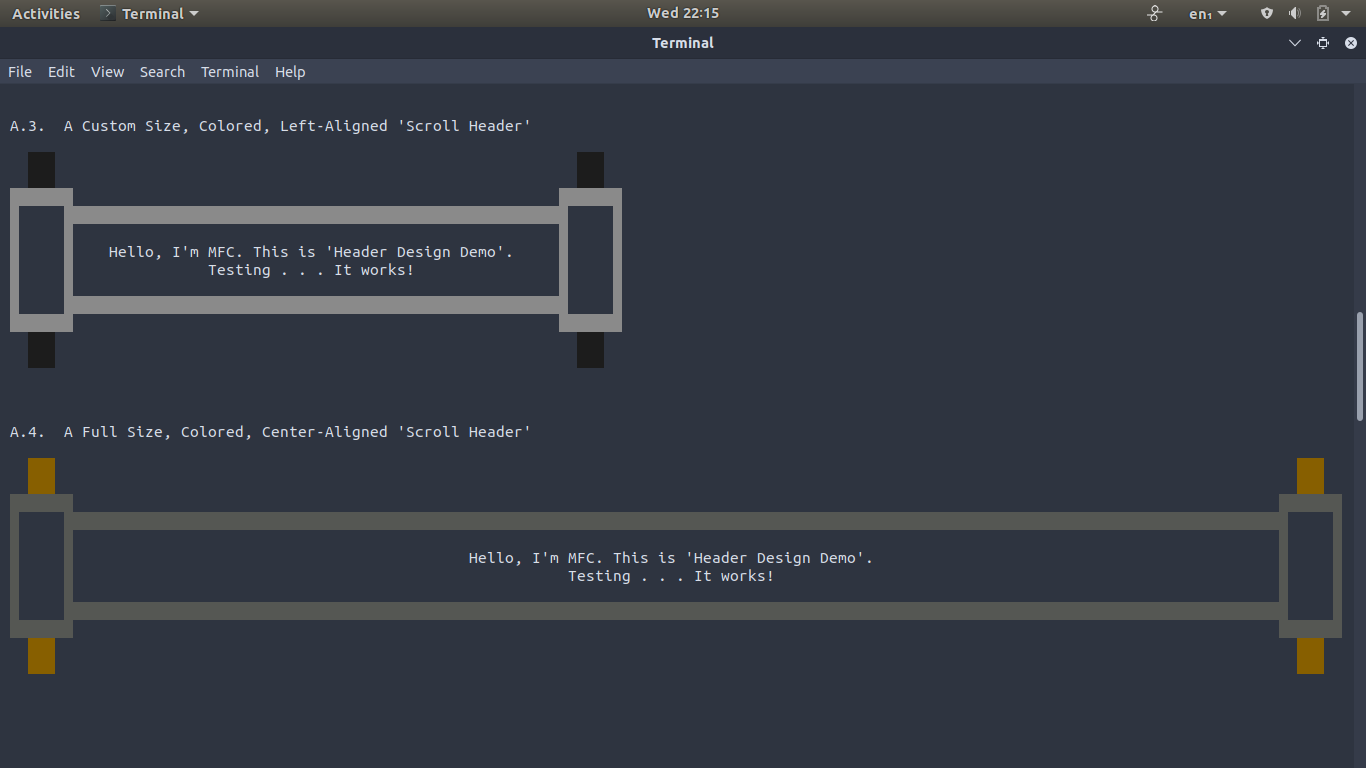Open the en1 keyboard layout dropdown
The width and height of the screenshot is (1366, 768).
pos(1205,14)
